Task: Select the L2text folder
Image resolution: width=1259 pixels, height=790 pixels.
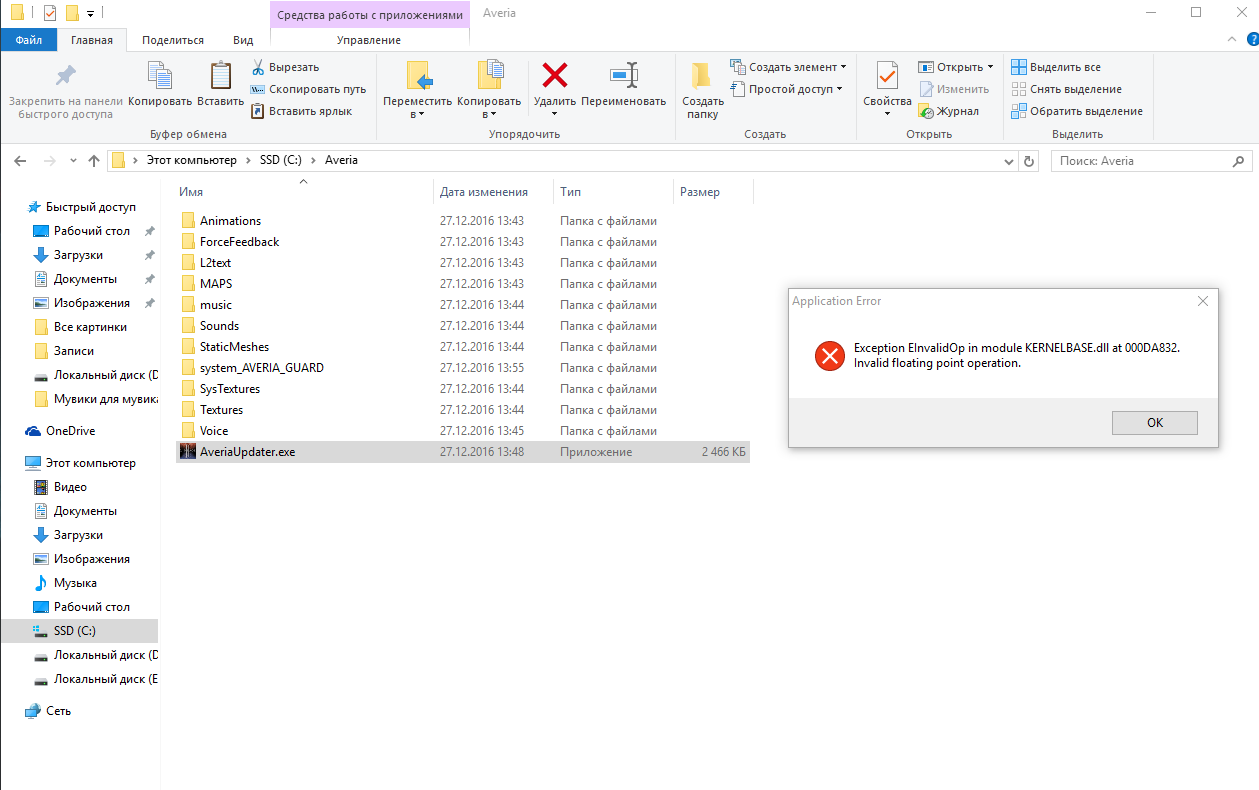Action: point(462,263)
